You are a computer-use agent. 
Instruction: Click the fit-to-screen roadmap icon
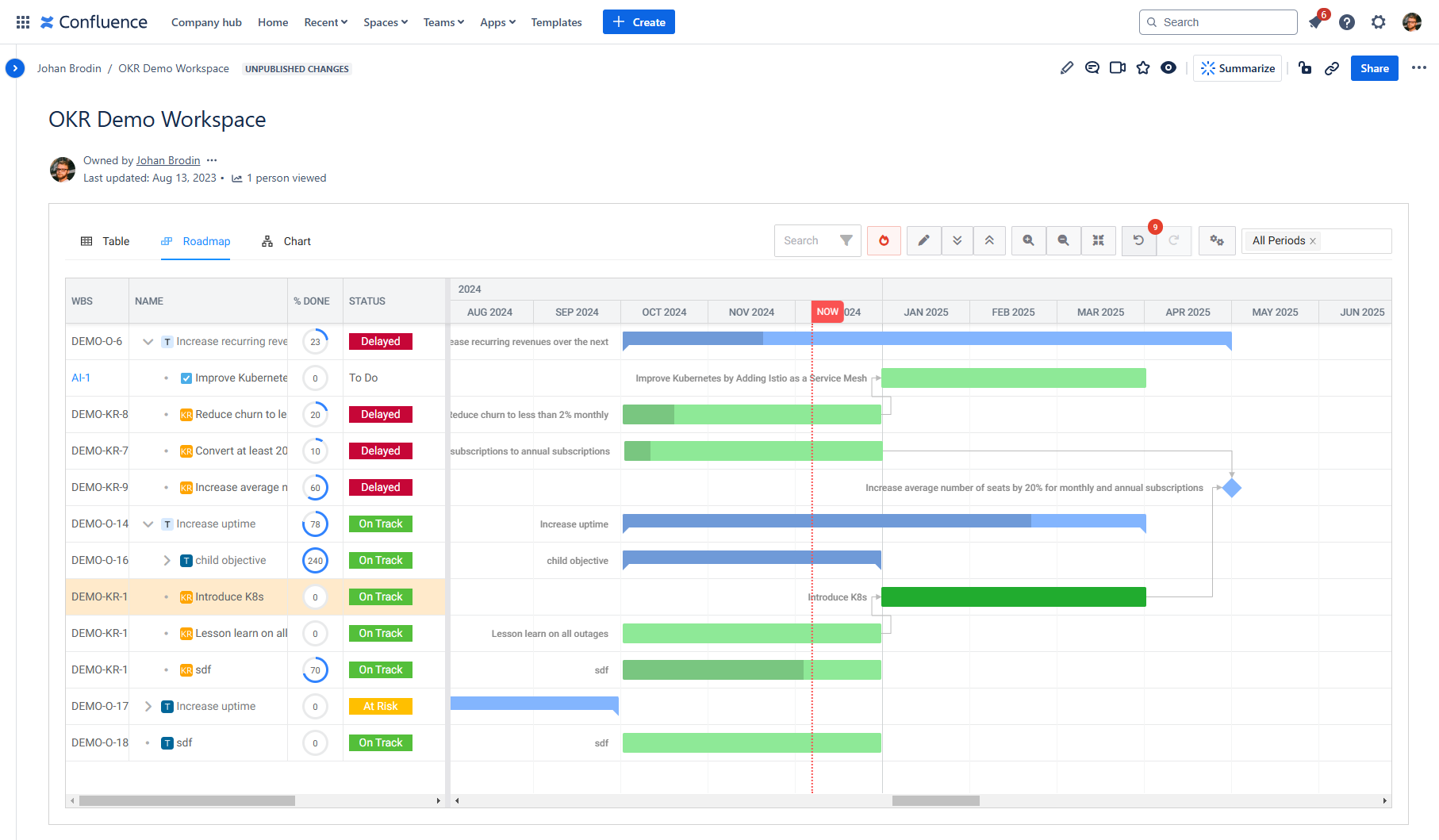pos(1098,240)
